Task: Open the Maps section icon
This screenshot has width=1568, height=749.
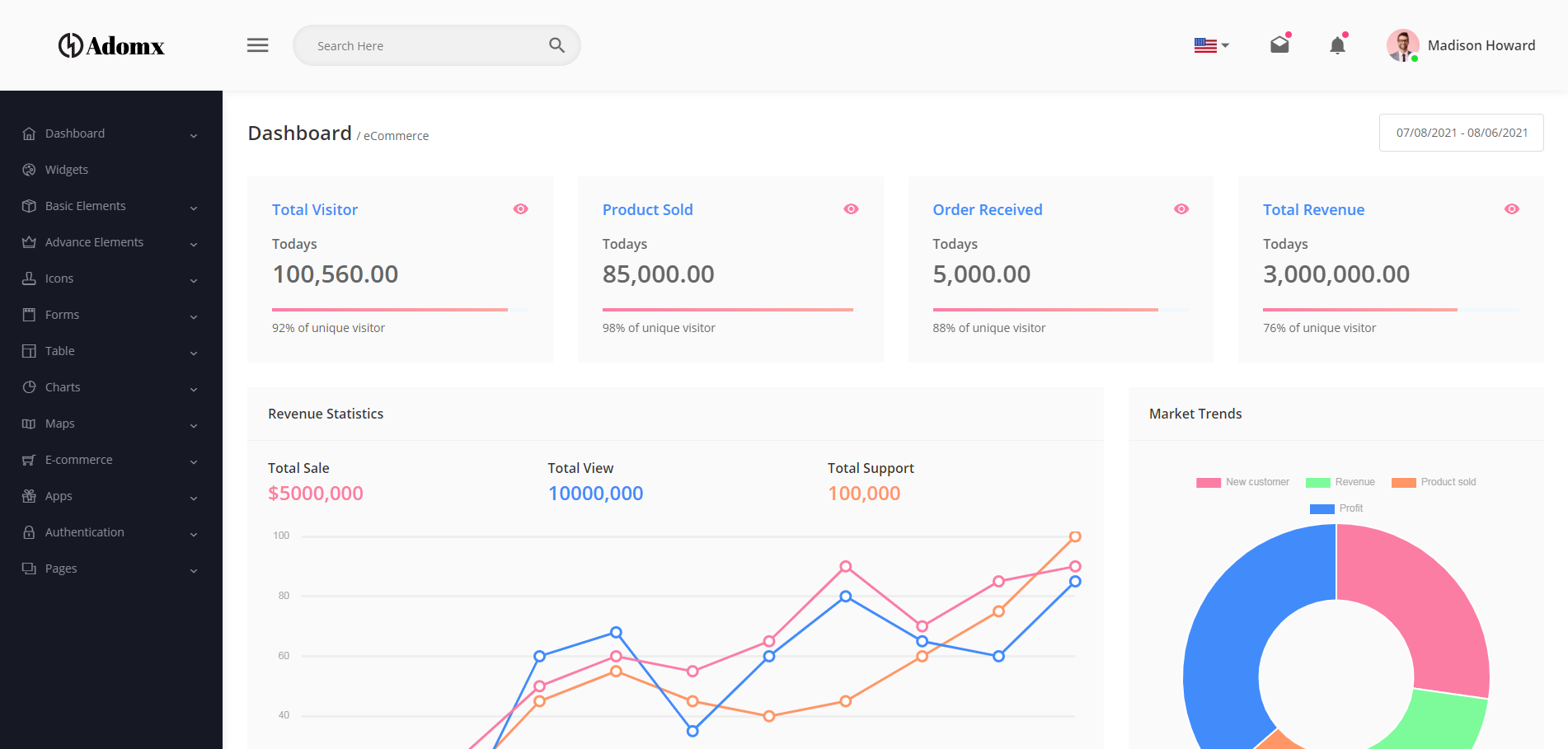Action: pos(29,423)
